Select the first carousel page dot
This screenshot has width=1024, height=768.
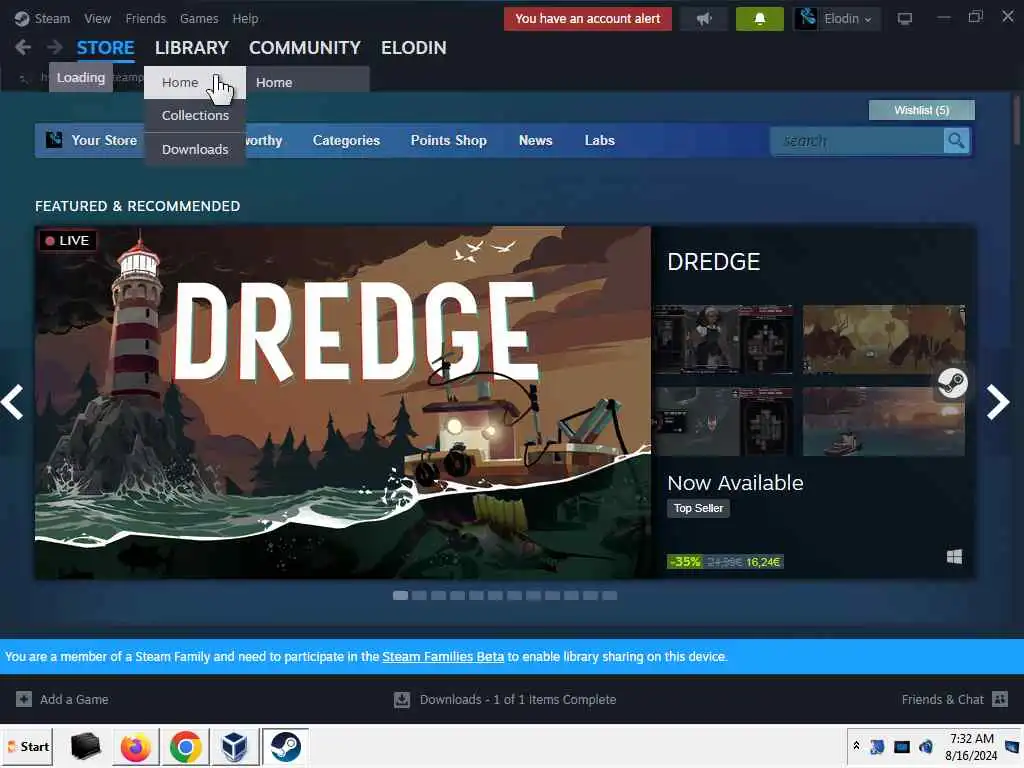[400, 596]
